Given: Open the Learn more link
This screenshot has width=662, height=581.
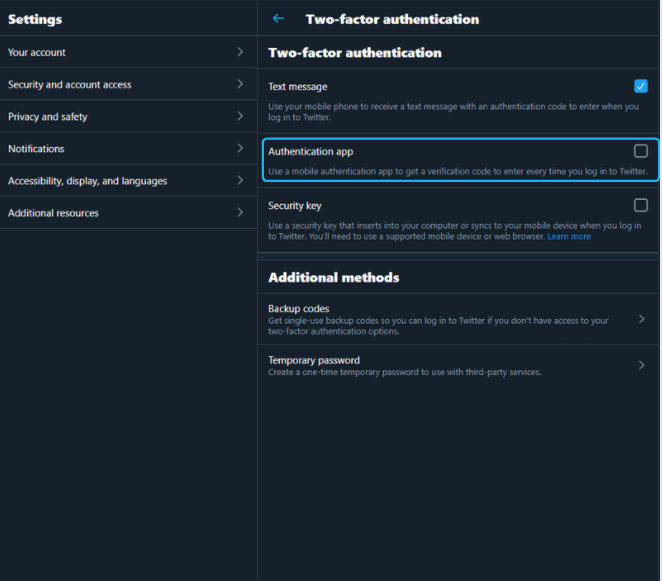Looking at the screenshot, I should pos(569,236).
